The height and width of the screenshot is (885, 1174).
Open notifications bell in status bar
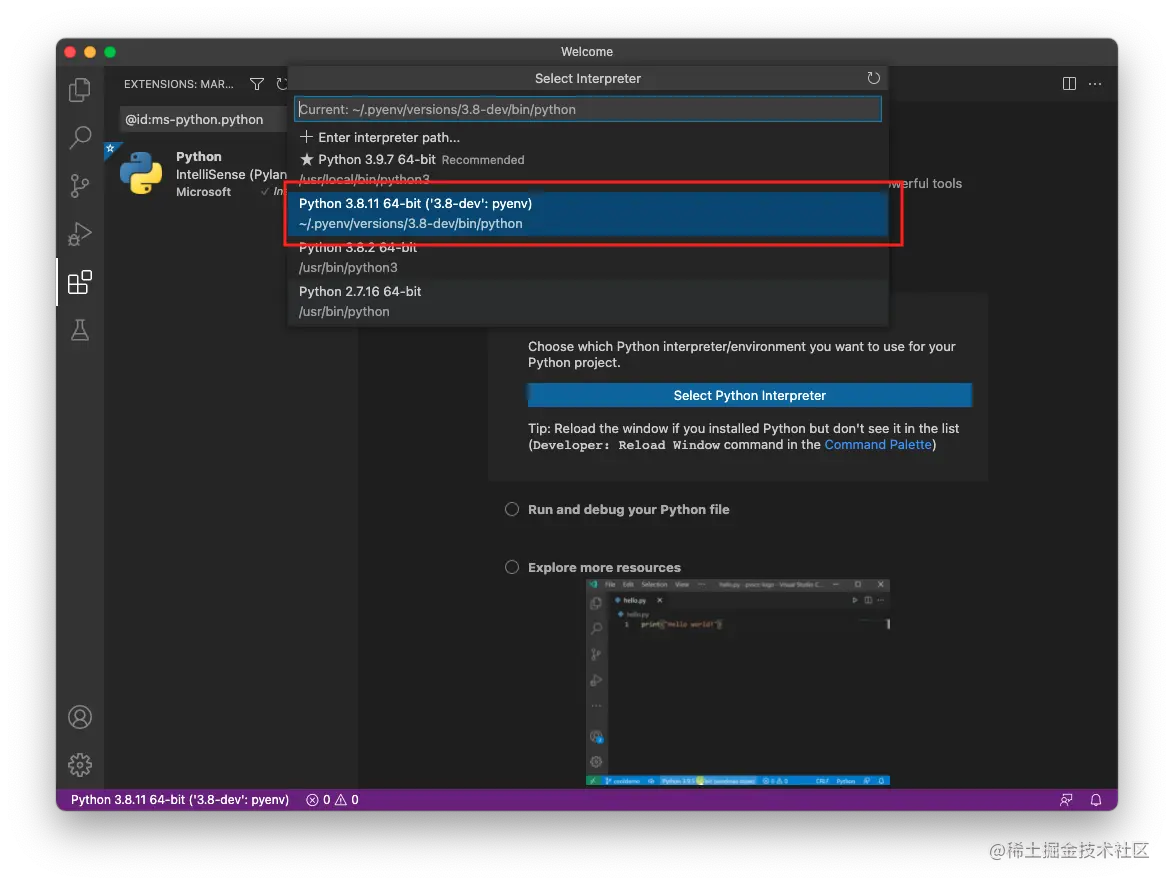tap(1095, 800)
